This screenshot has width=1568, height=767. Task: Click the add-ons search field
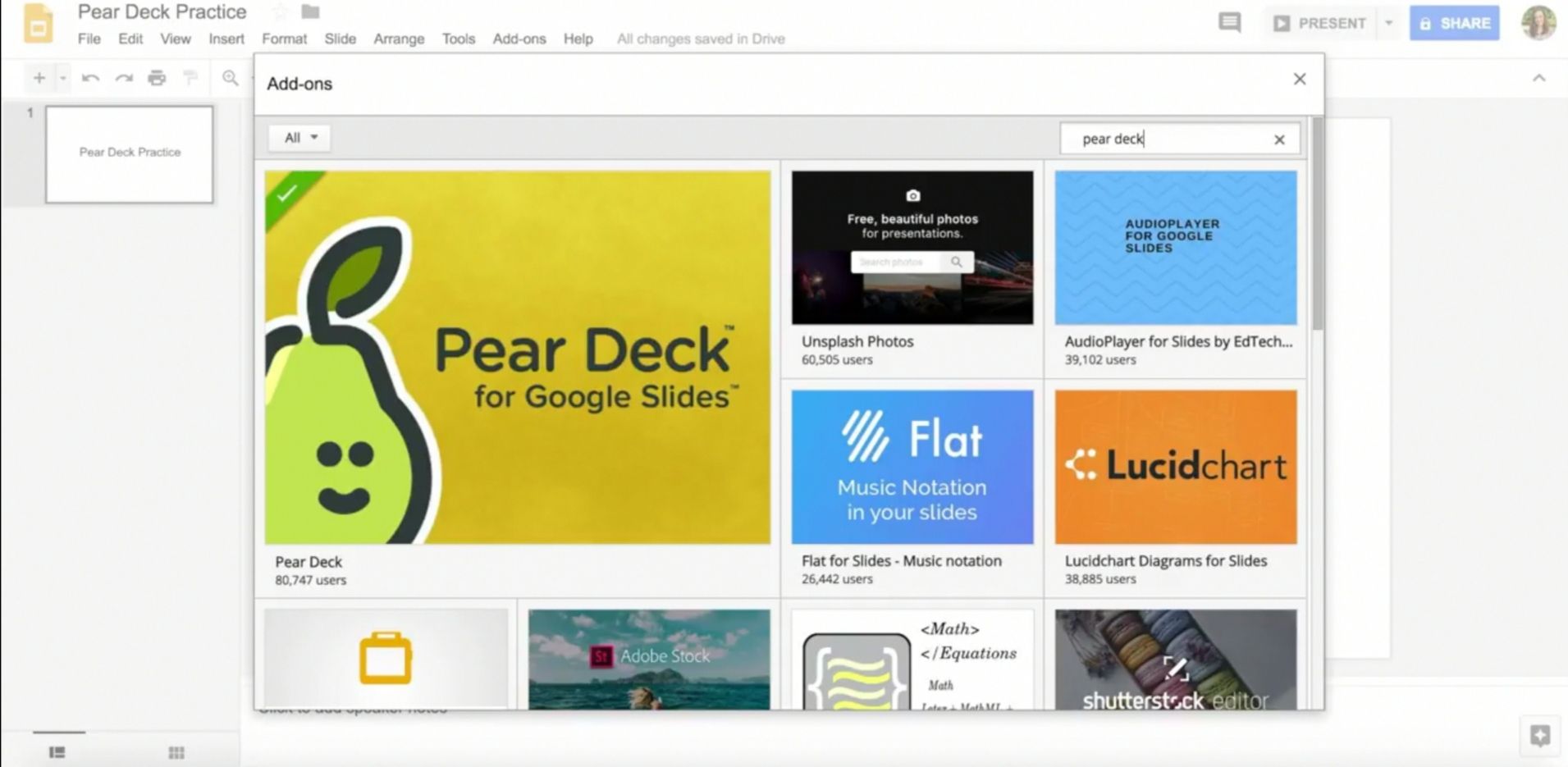1180,139
